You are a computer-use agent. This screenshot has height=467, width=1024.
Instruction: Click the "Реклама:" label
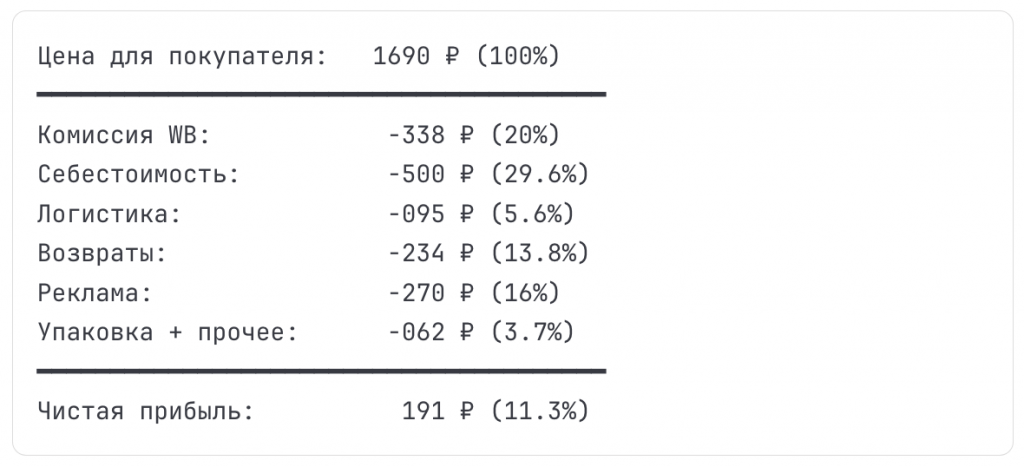[95, 293]
